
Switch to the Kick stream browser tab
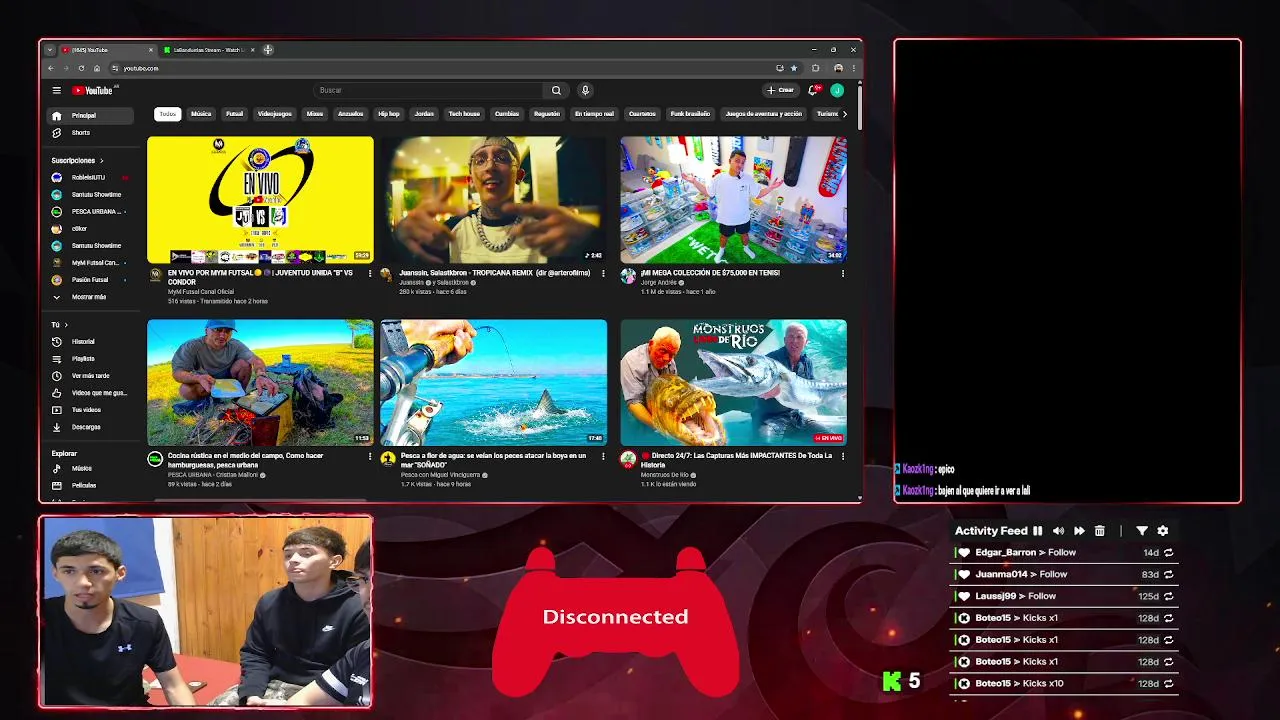[x=208, y=50]
